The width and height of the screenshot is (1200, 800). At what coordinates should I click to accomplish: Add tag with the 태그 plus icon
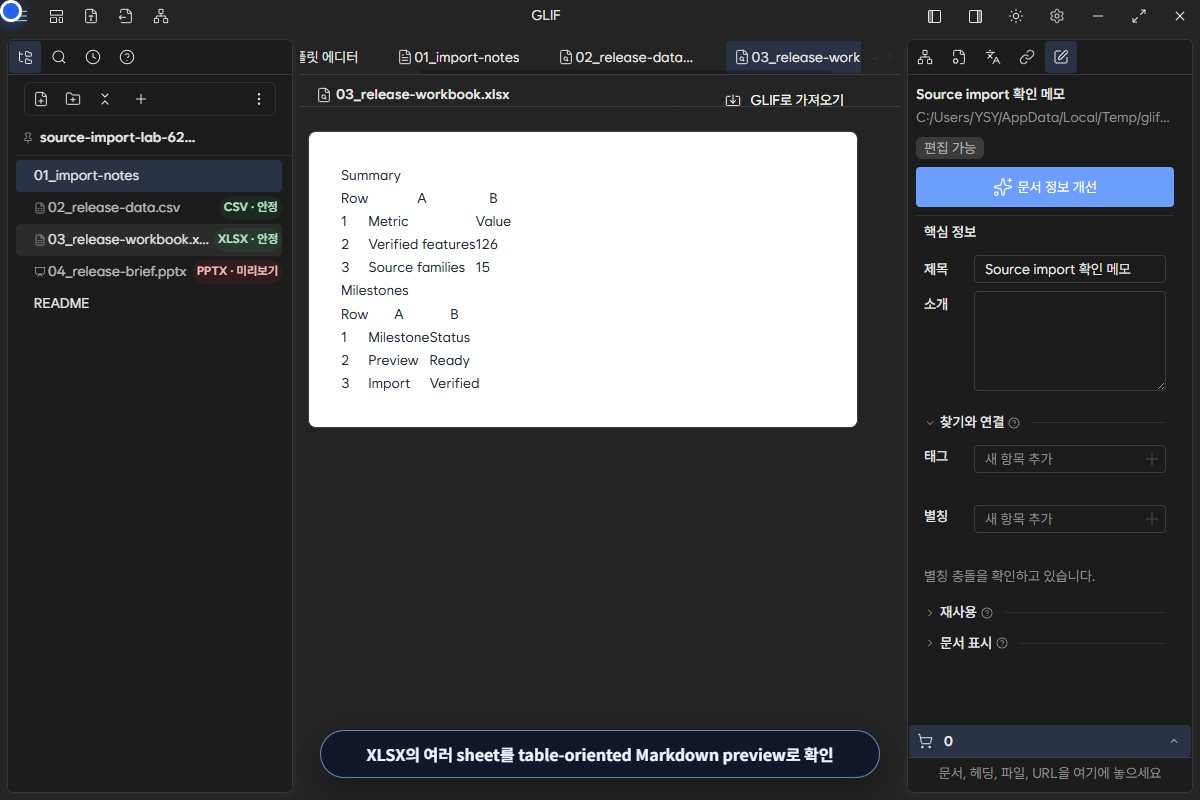pyautogui.click(x=1152, y=459)
